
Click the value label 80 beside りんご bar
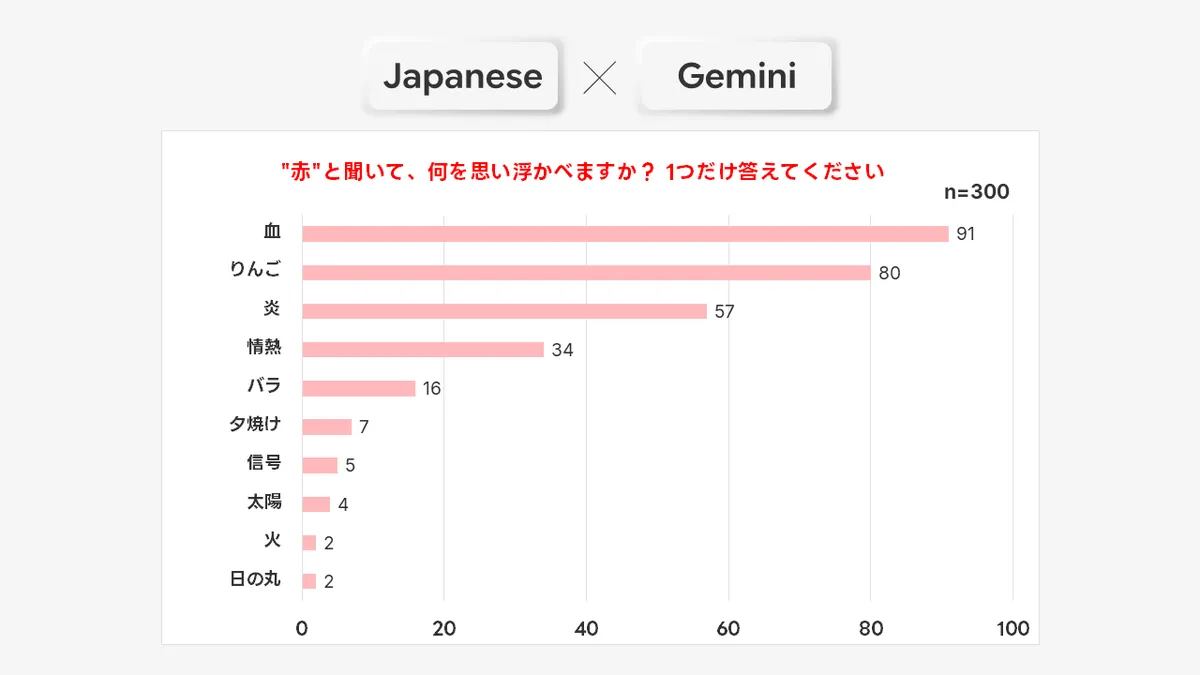[889, 273]
